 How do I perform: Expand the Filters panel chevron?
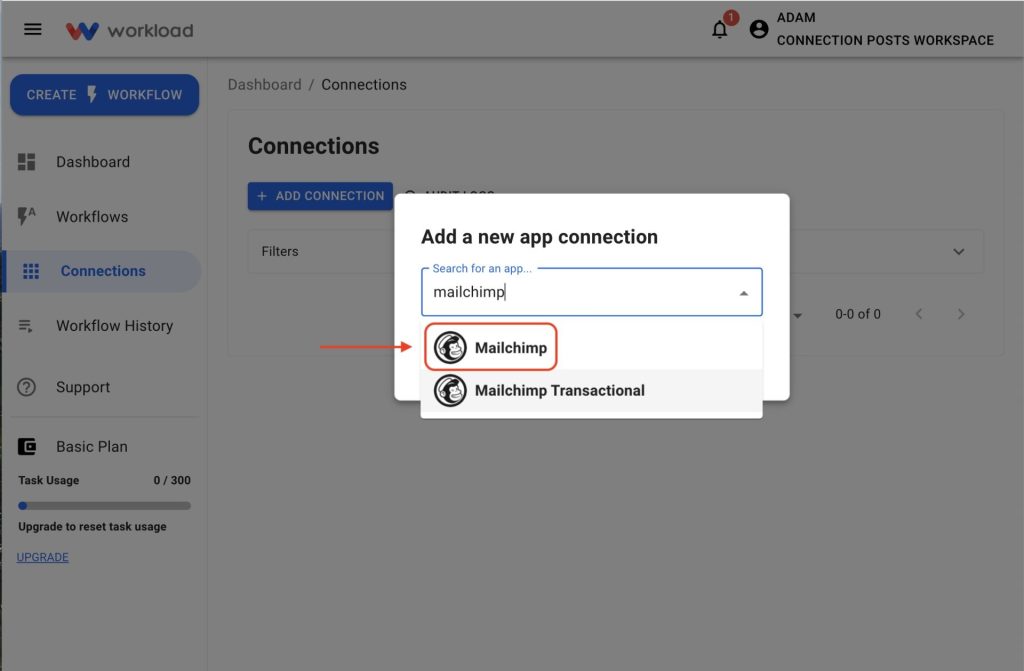point(958,252)
